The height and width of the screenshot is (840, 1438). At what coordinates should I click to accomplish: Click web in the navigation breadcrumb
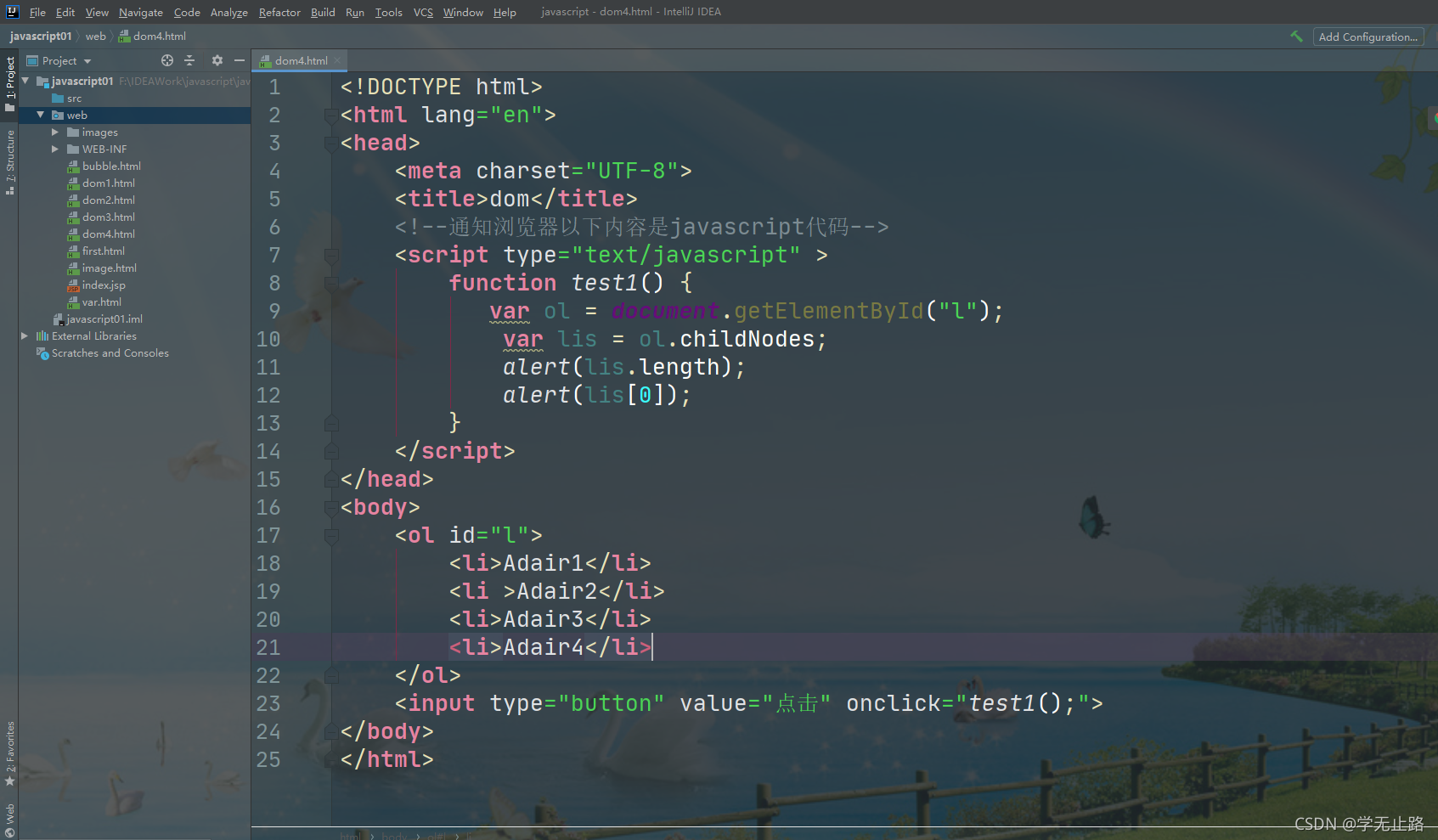tap(96, 36)
